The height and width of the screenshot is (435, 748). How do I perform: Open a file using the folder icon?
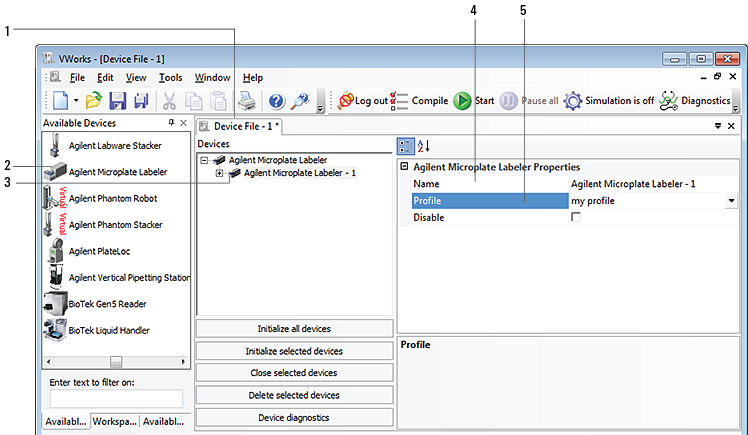click(93, 101)
